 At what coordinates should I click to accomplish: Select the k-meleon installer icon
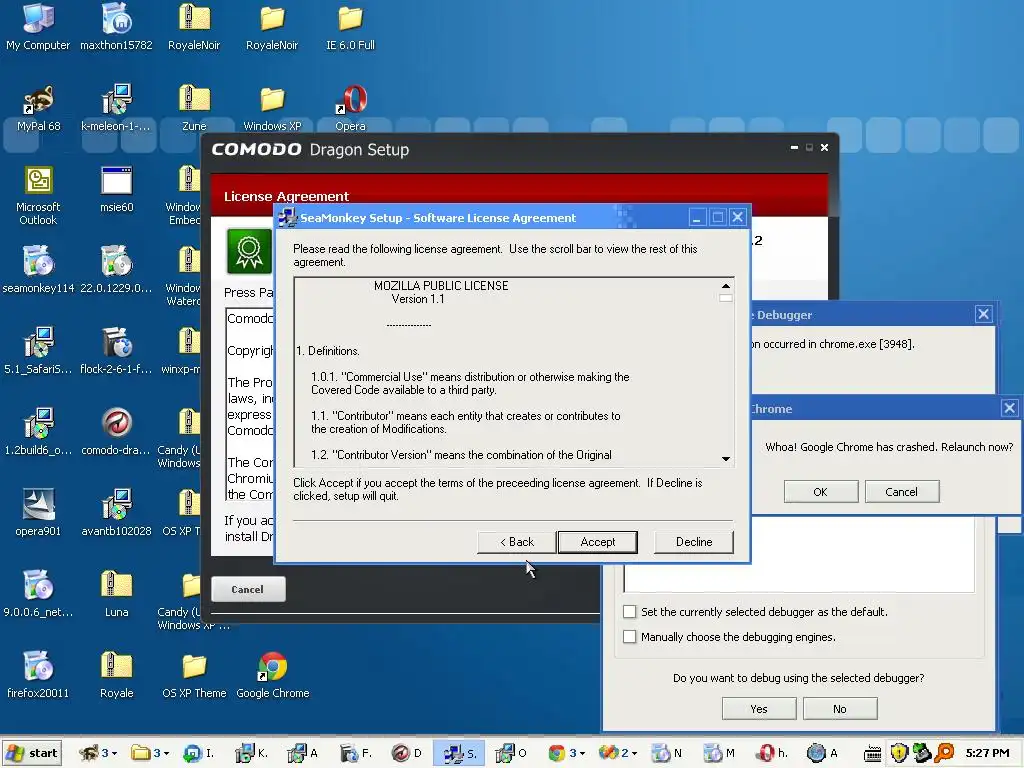click(116, 107)
